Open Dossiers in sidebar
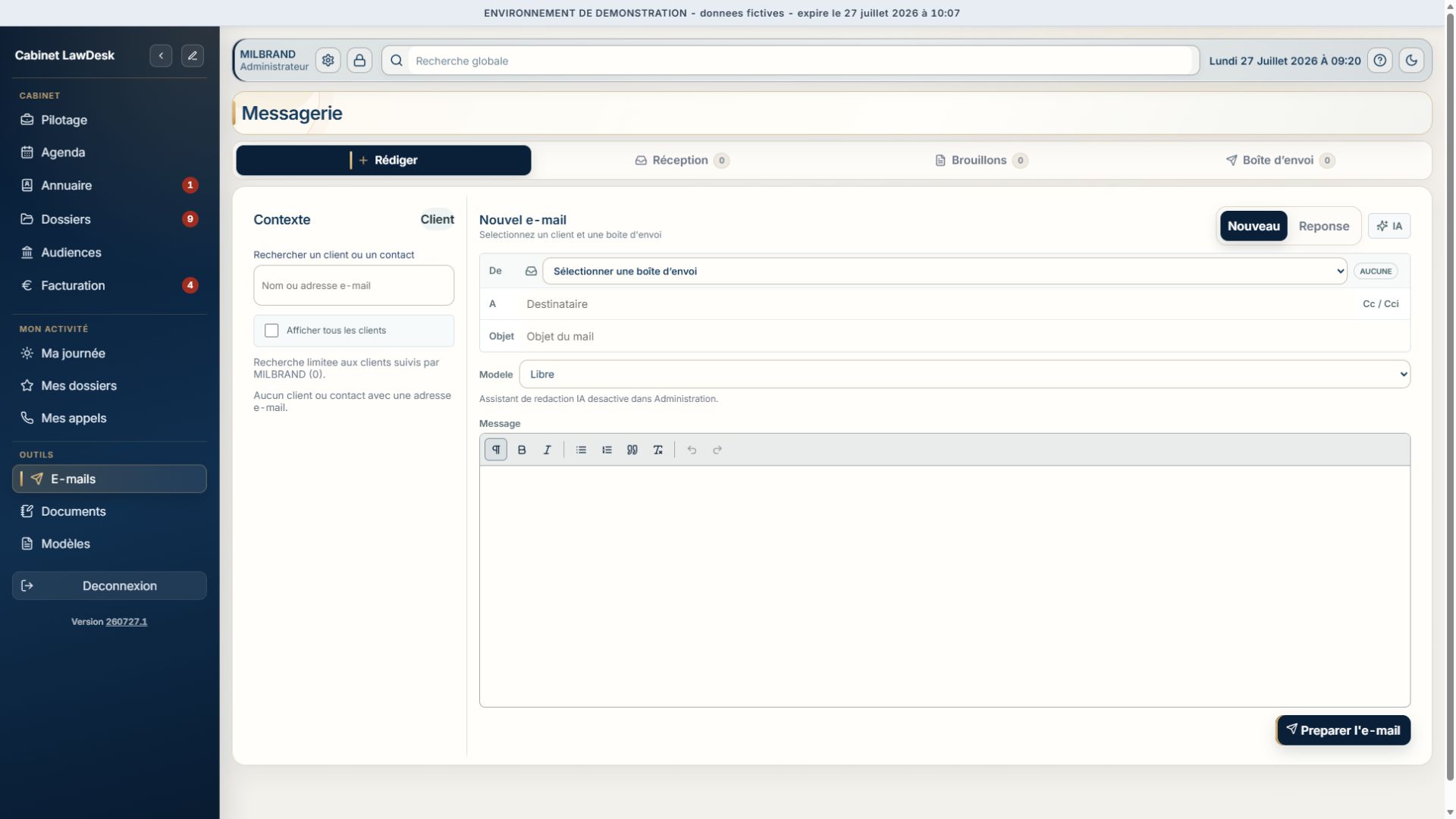 tap(109, 219)
